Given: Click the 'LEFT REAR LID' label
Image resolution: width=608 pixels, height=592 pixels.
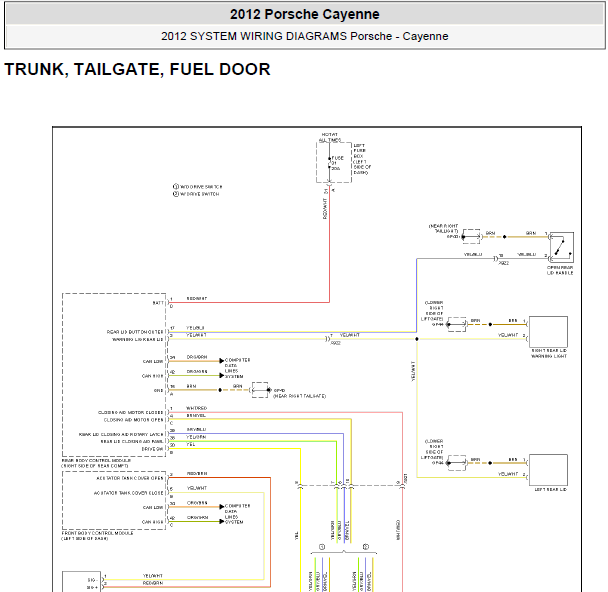Looking at the screenshot, I should coord(551,490).
